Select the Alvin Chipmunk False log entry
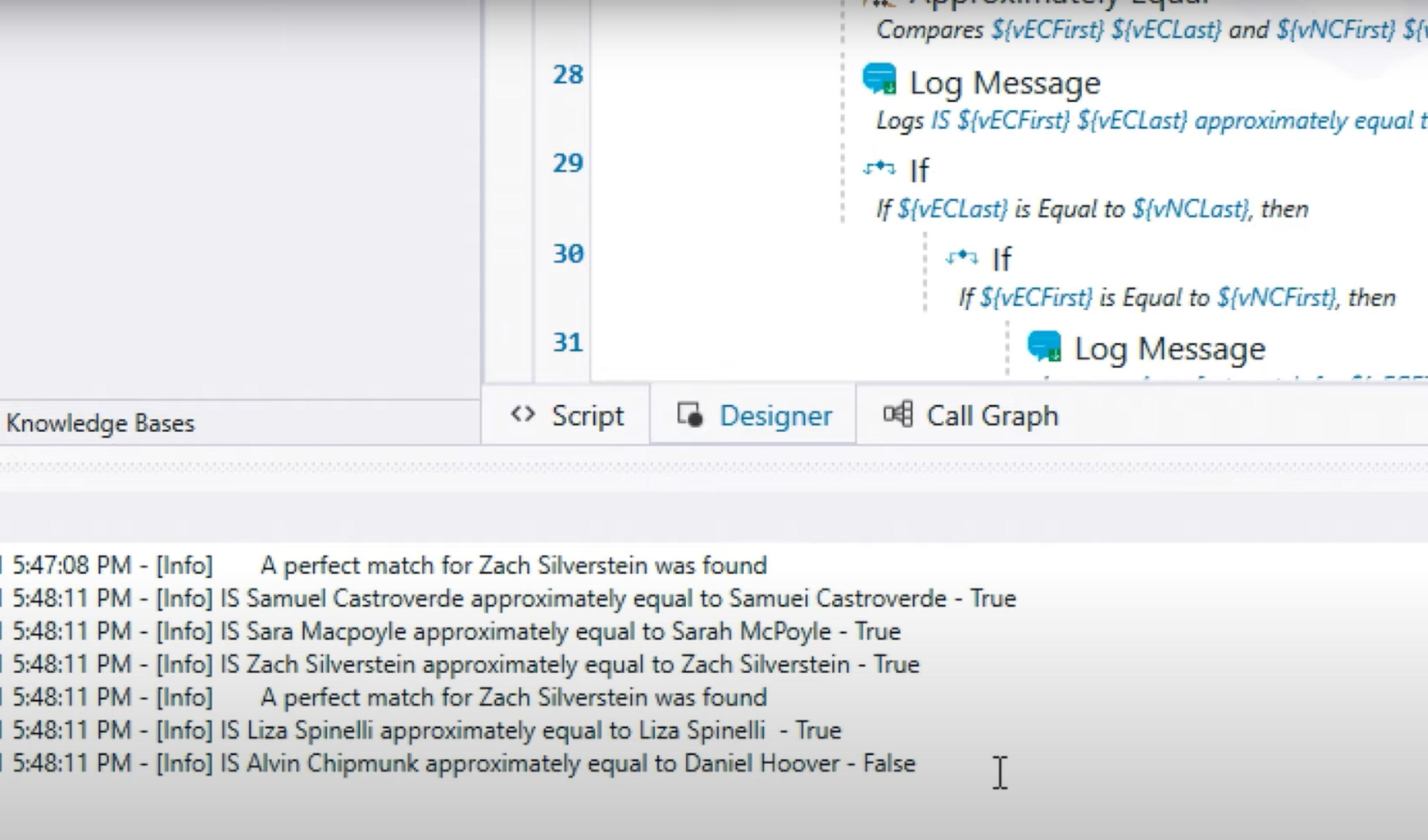Screen dimensions: 1428x840 pos(463,764)
